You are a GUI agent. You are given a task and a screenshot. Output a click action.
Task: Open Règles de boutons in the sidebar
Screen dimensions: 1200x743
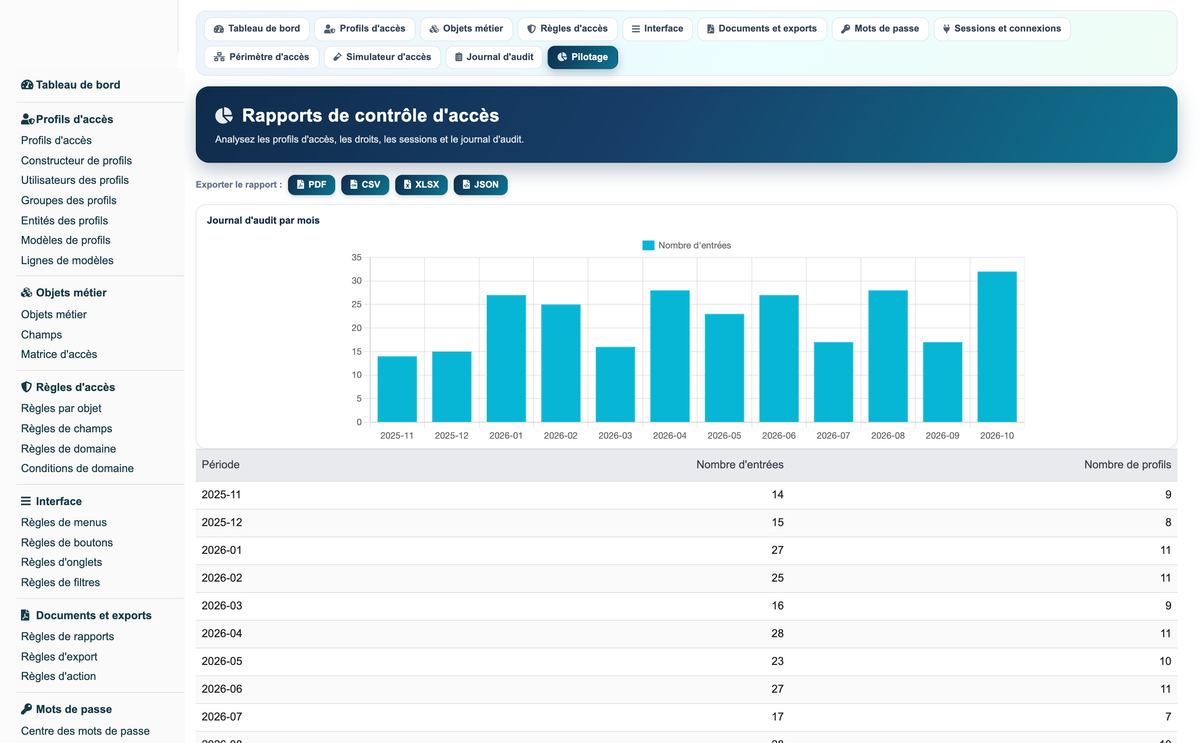click(x=67, y=543)
